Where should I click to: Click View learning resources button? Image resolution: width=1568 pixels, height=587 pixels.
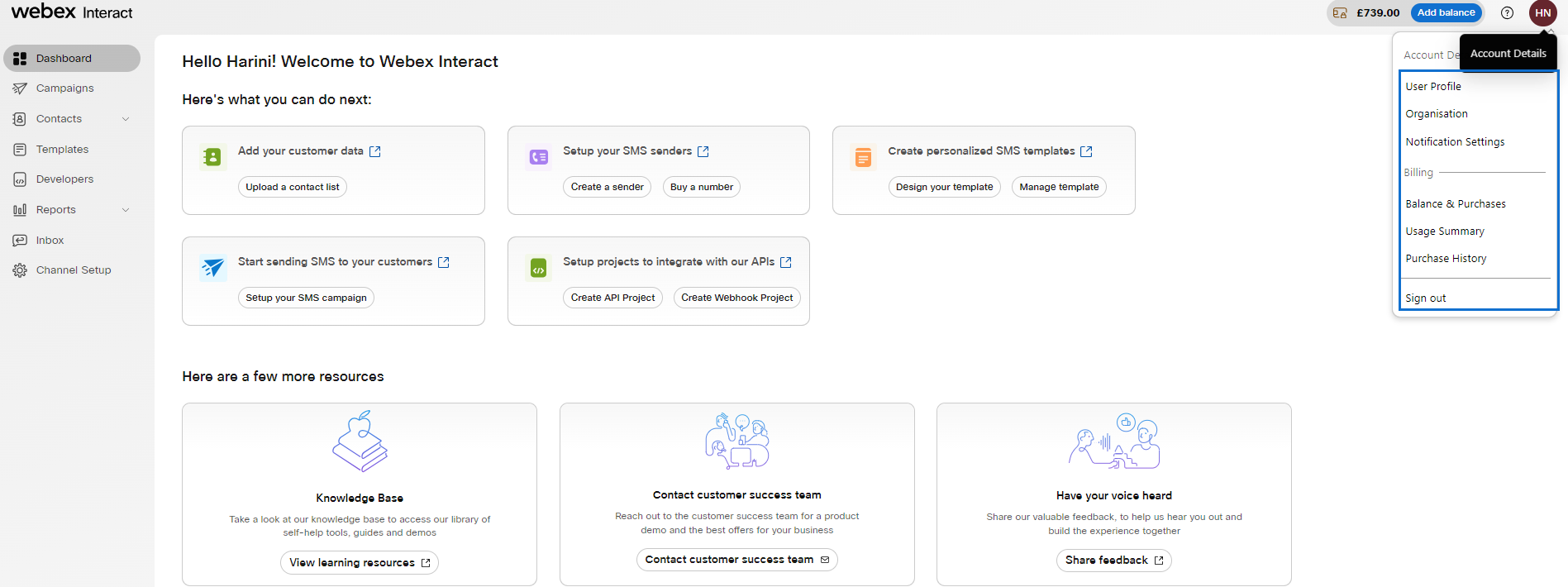click(360, 563)
